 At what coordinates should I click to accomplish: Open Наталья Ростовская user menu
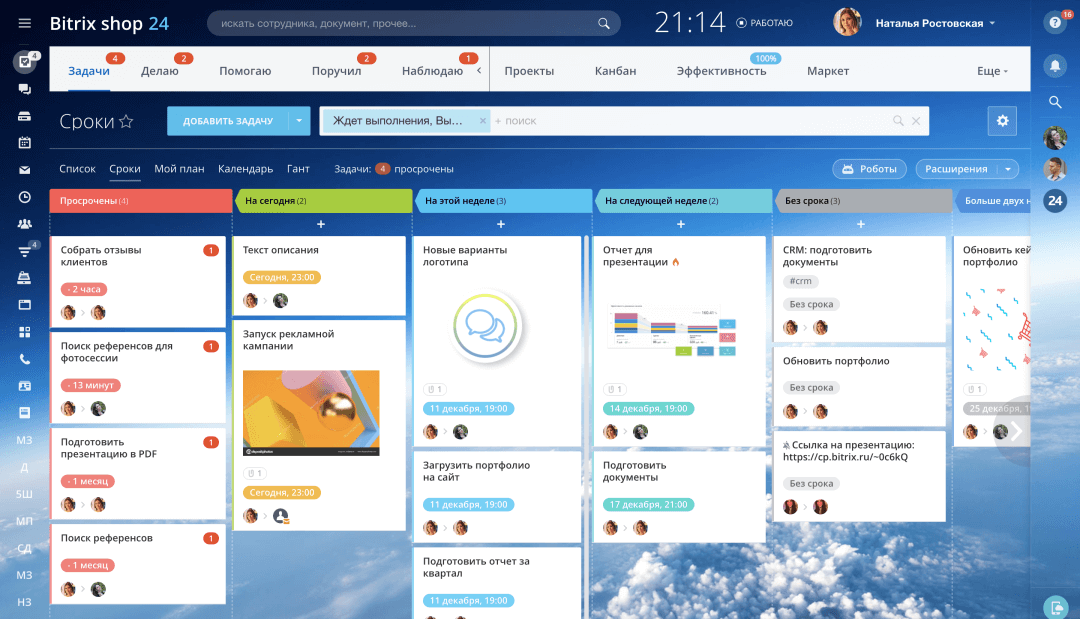tap(936, 23)
